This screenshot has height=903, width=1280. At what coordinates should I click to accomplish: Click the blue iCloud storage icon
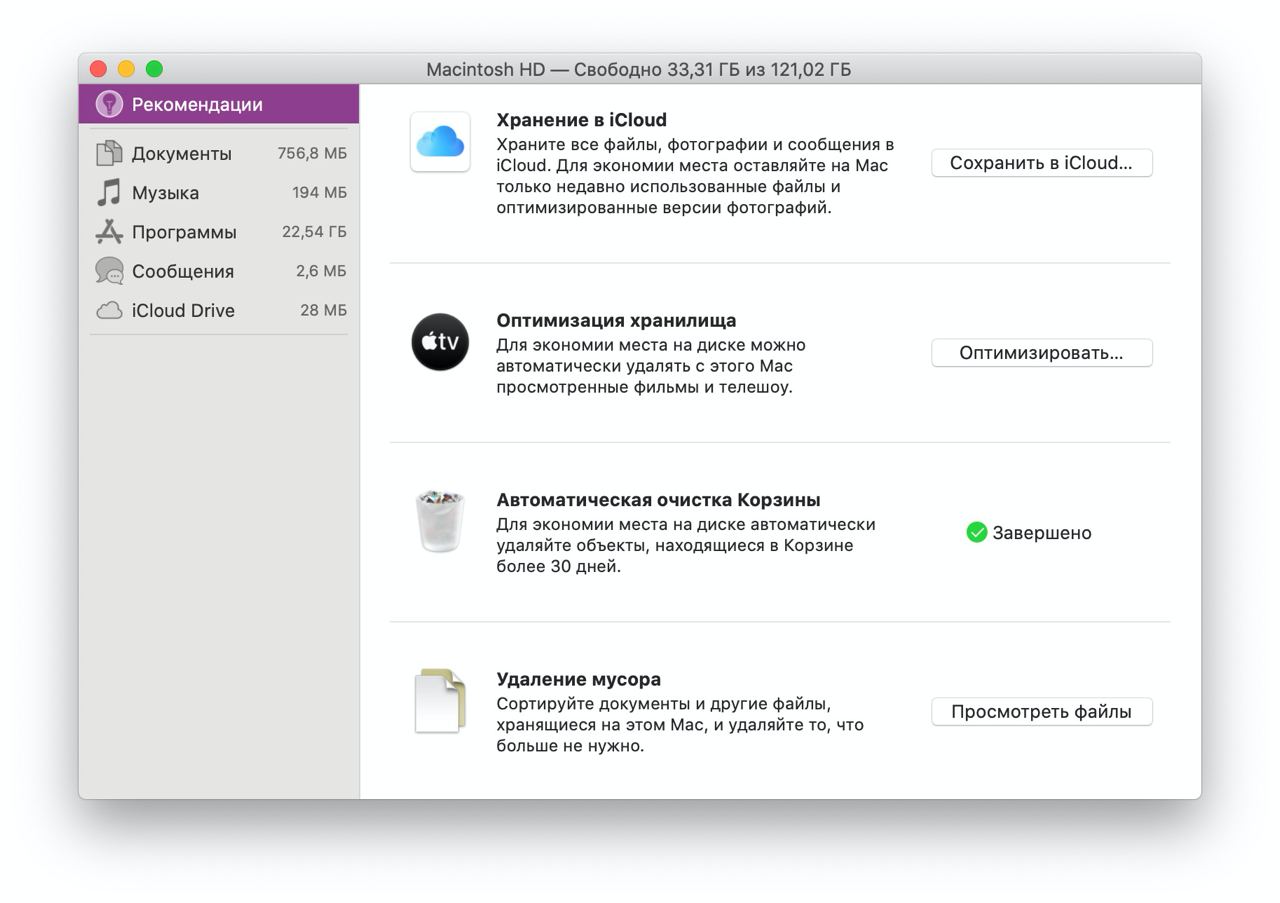(x=440, y=142)
